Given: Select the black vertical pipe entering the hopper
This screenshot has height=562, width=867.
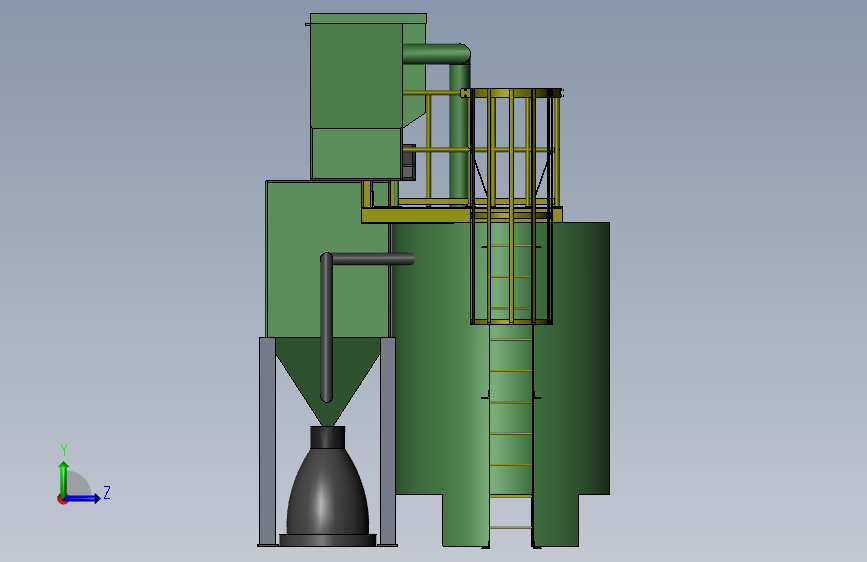Looking at the screenshot, I should point(326,326).
